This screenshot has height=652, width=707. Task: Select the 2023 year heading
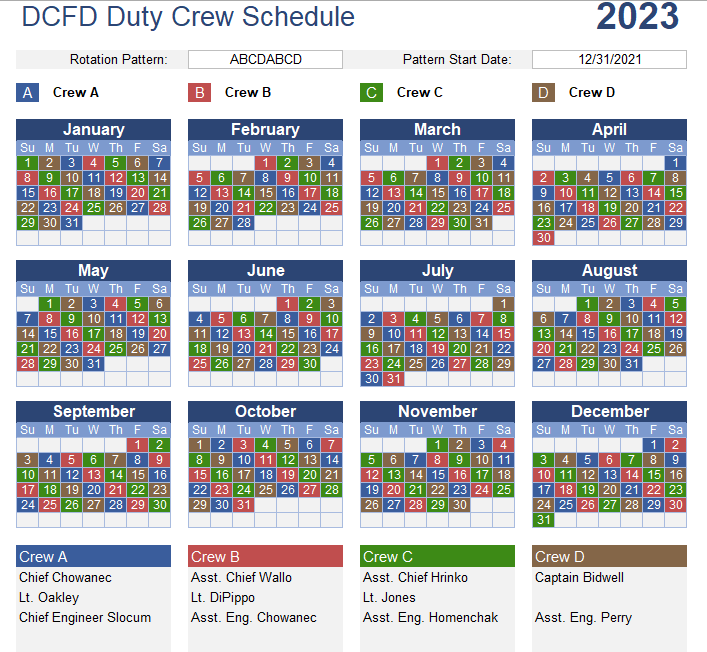coord(637,17)
